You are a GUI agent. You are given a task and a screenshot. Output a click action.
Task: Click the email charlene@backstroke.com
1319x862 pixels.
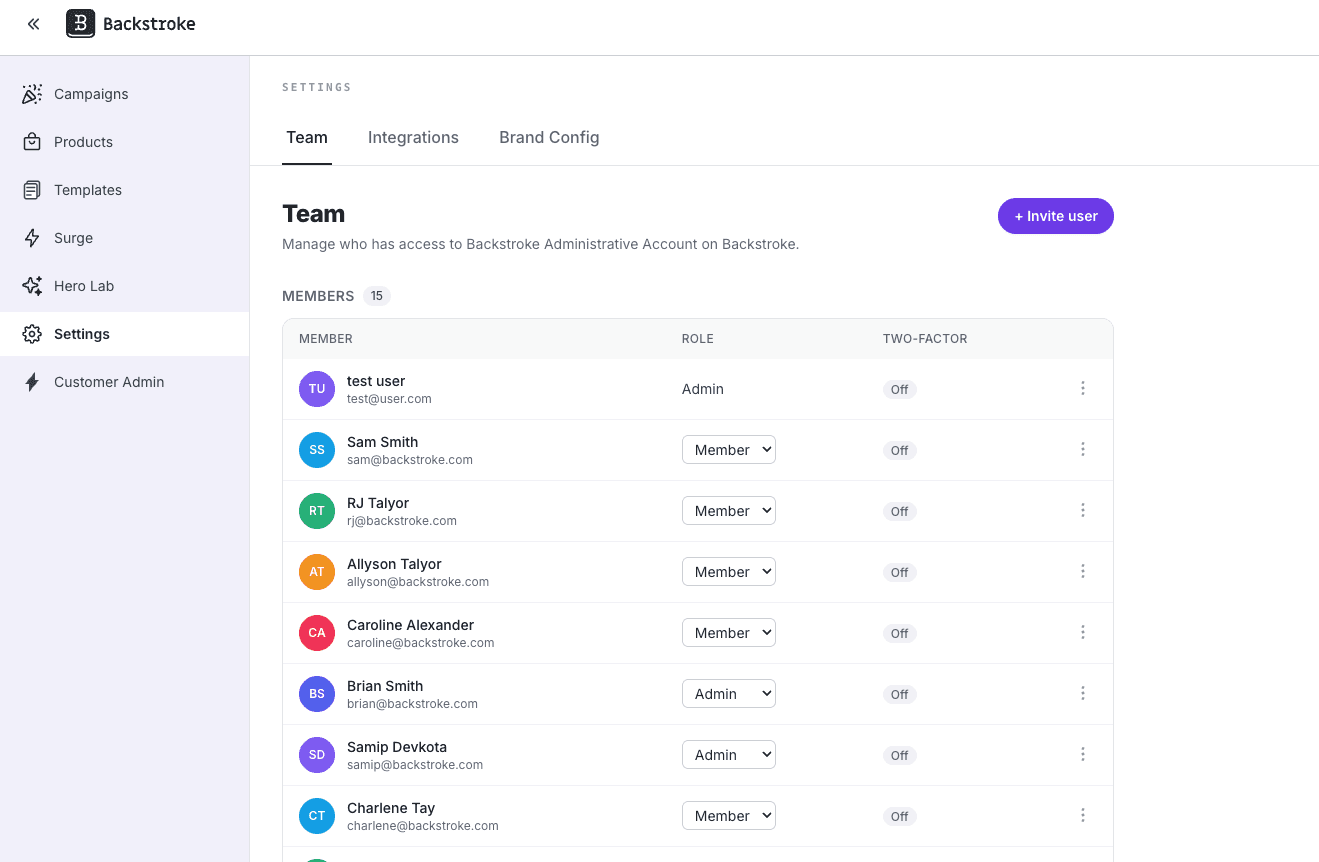coord(423,826)
